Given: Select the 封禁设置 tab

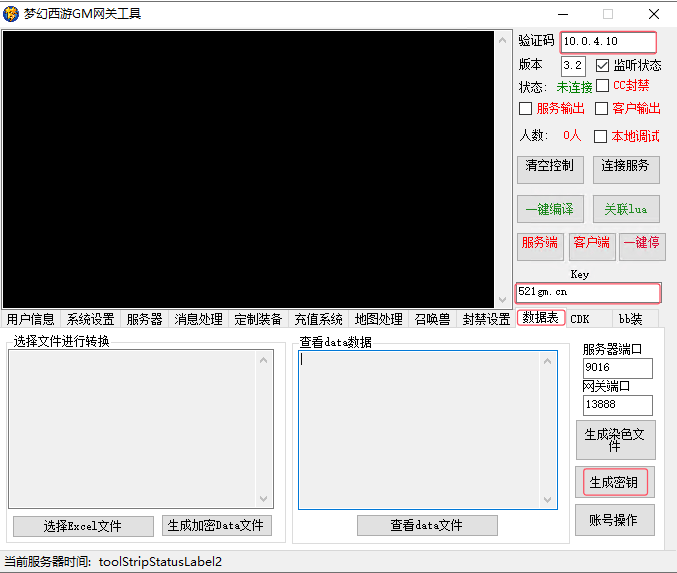Looking at the screenshot, I should point(486,319).
